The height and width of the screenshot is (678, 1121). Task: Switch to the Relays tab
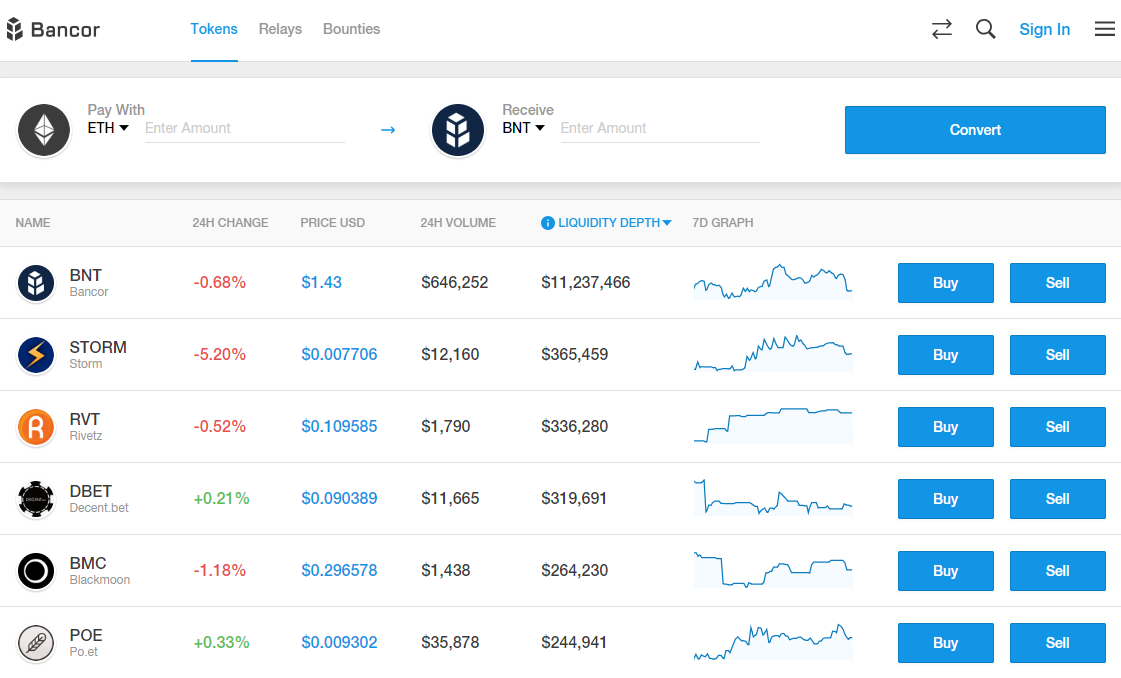(x=280, y=29)
